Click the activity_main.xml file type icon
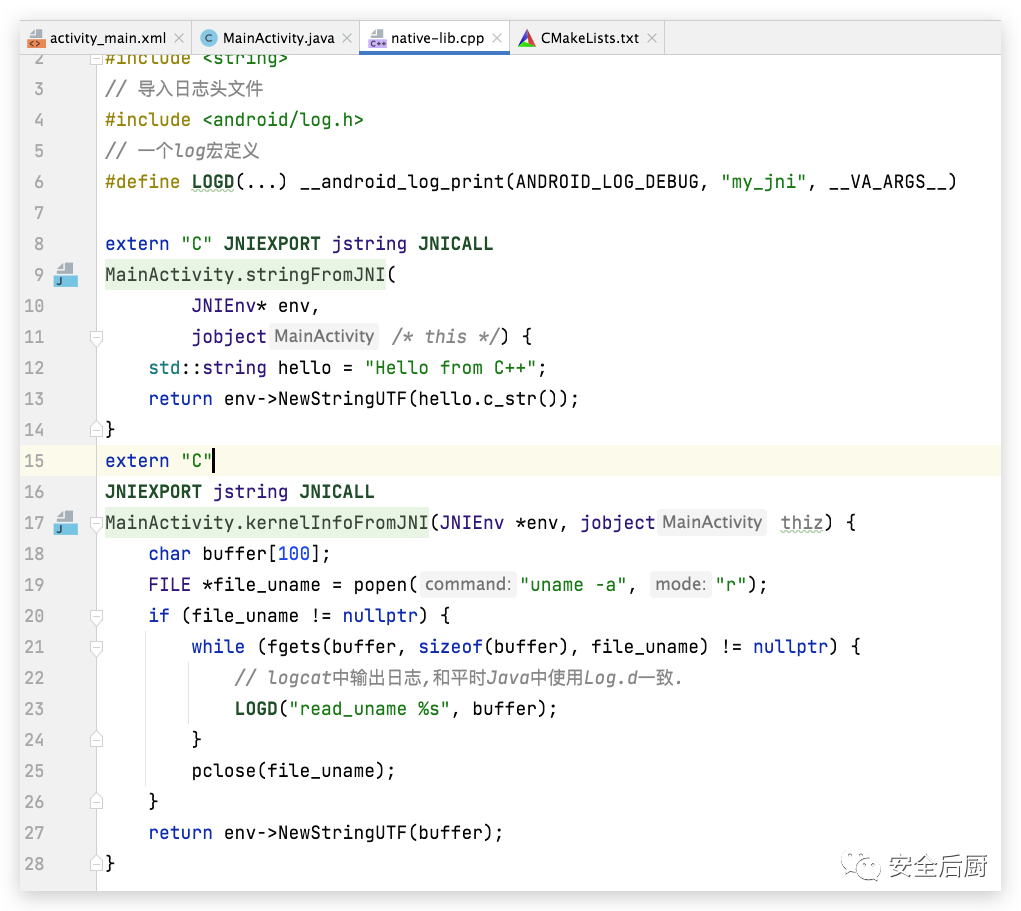1021x911 pixels. click(x=36, y=39)
